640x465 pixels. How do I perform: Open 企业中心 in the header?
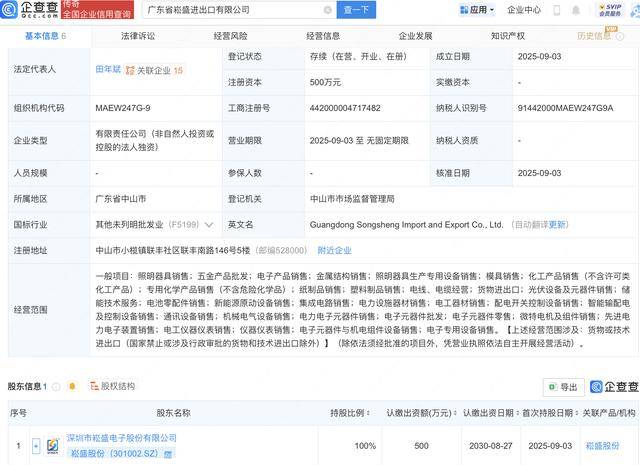pos(524,10)
